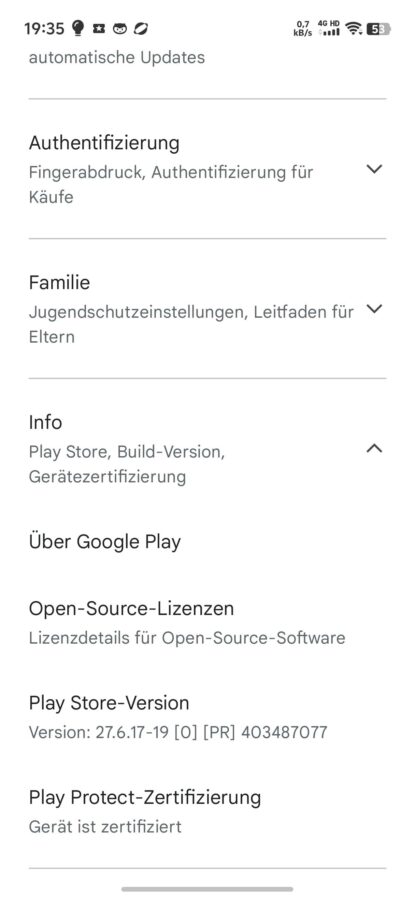
Task: Tap the bottom gesture navigation handle
Action: click(207, 889)
